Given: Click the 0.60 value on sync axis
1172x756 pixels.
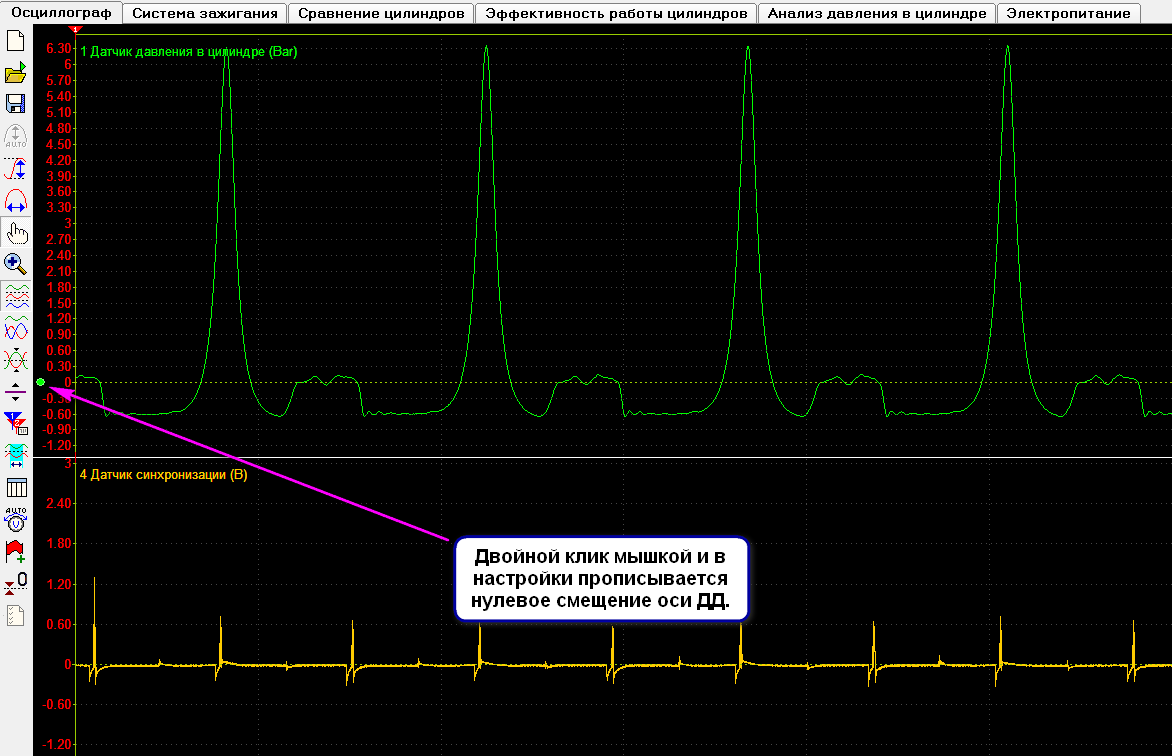Looking at the screenshot, I should [59, 624].
